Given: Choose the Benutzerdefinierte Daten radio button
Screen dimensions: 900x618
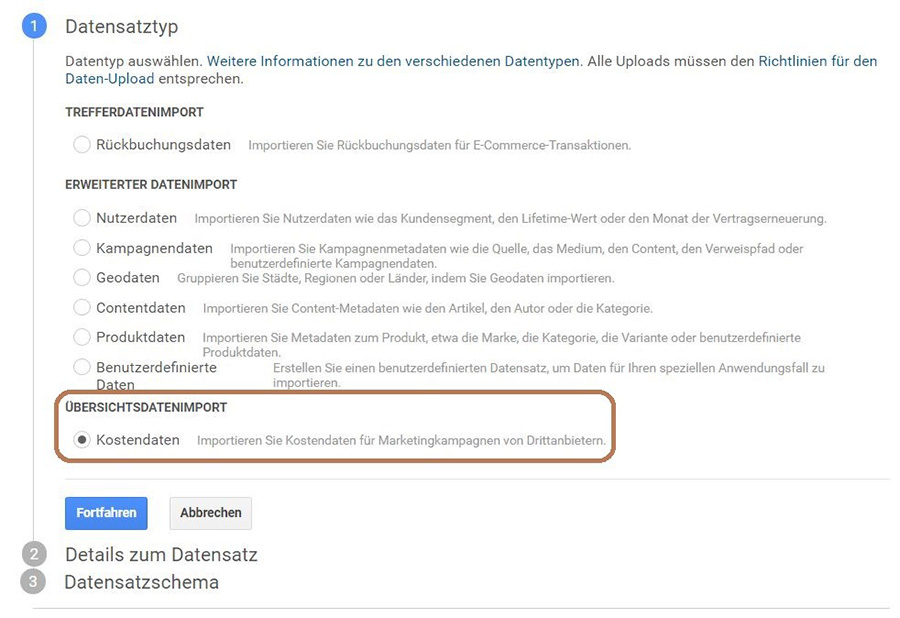Looking at the screenshot, I should (82, 367).
